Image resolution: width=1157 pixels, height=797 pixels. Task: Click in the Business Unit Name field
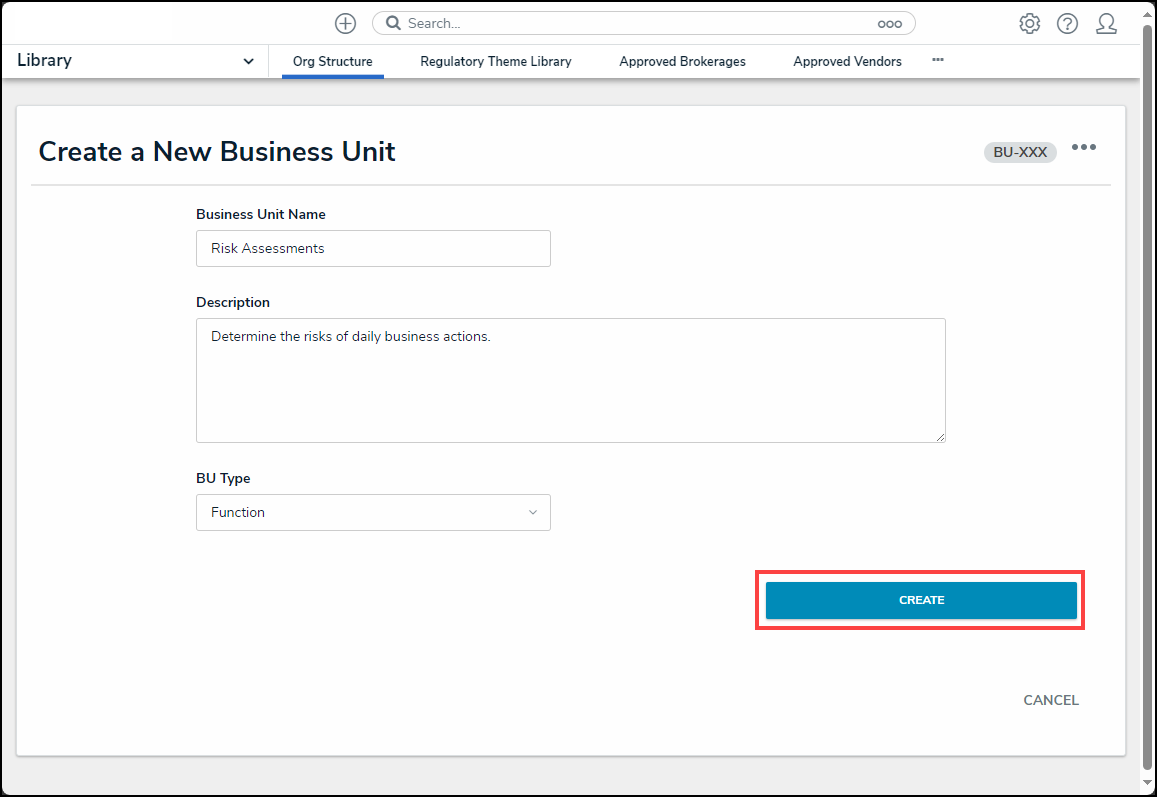point(373,249)
